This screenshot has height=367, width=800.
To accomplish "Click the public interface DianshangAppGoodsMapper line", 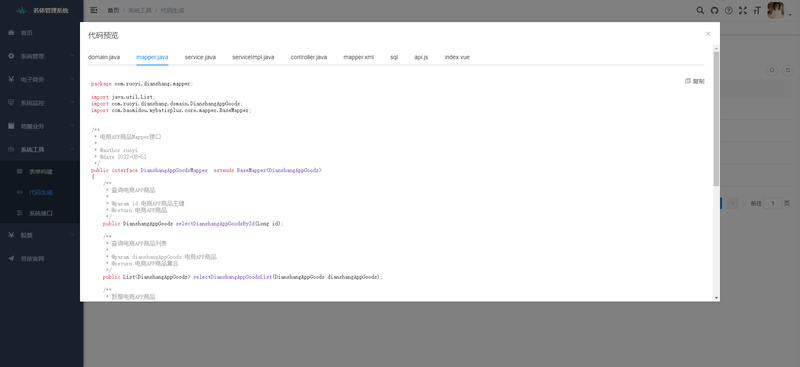I will [207, 170].
